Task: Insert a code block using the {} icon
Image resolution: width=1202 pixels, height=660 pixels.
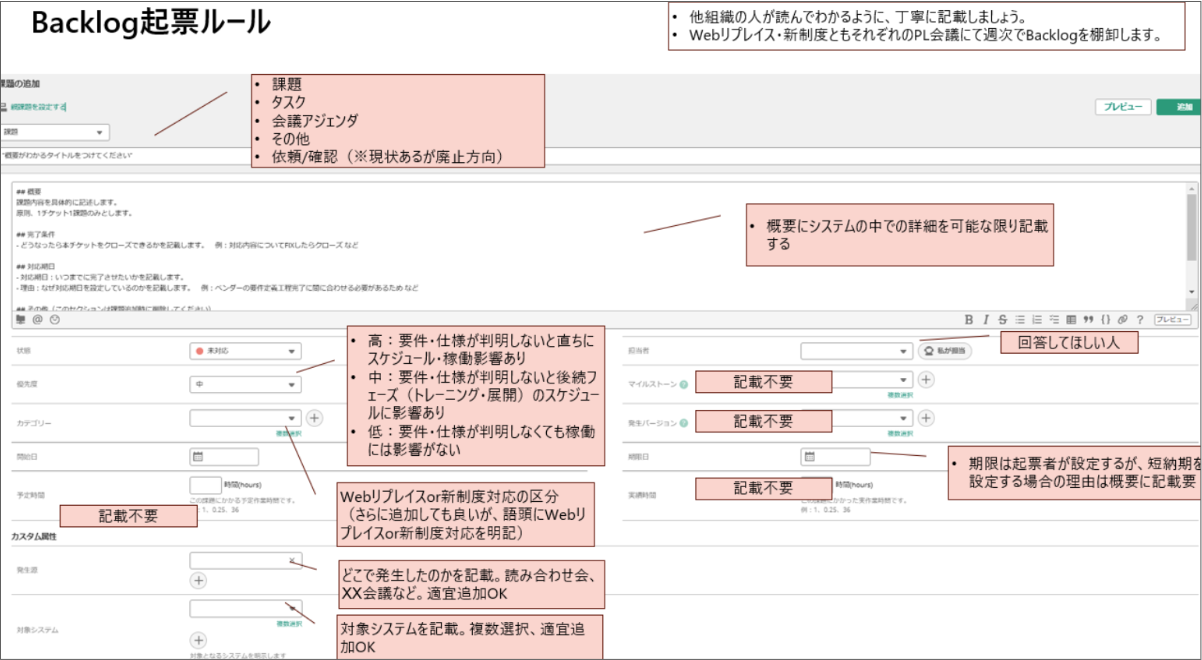Action: [x=1105, y=319]
